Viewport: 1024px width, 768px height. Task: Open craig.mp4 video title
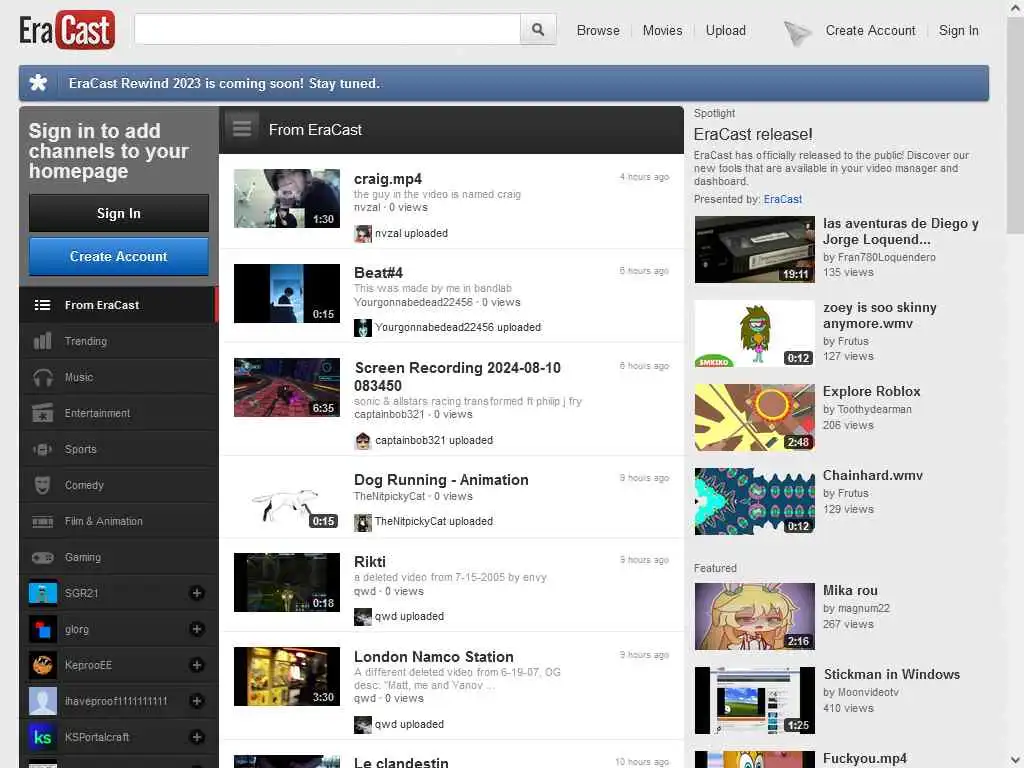coord(387,179)
